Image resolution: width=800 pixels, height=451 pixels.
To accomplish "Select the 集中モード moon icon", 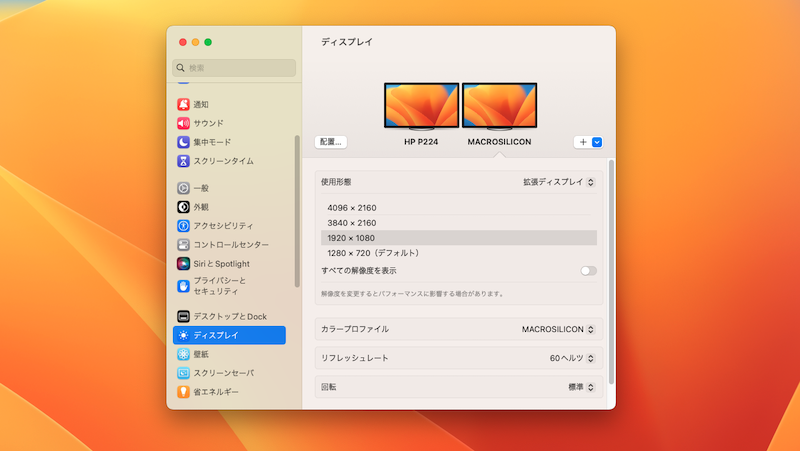I will point(183,142).
